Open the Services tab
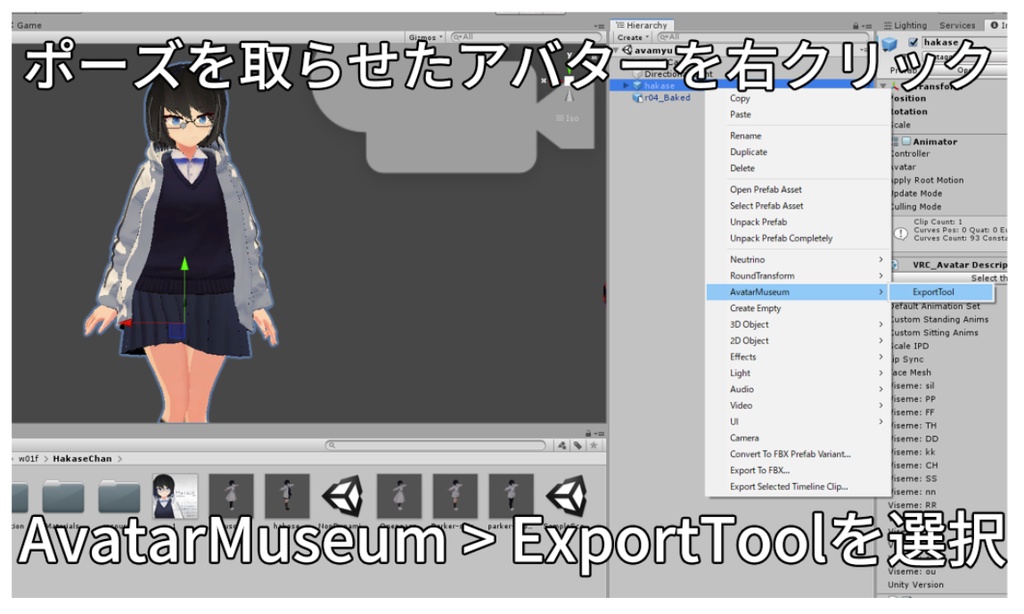1024x614 pixels. tap(957, 25)
